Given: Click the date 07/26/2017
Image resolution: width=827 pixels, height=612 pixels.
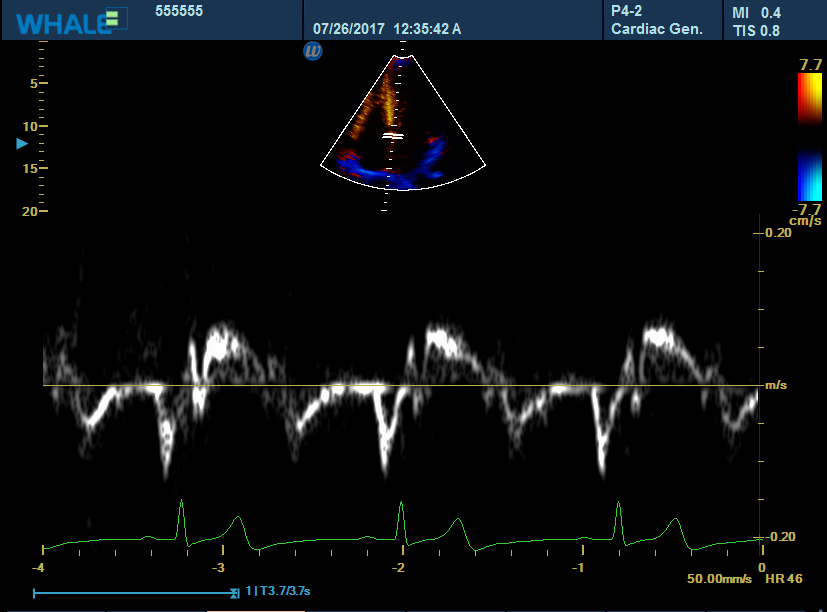Looking at the screenshot, I should click(x=349, y=29).
